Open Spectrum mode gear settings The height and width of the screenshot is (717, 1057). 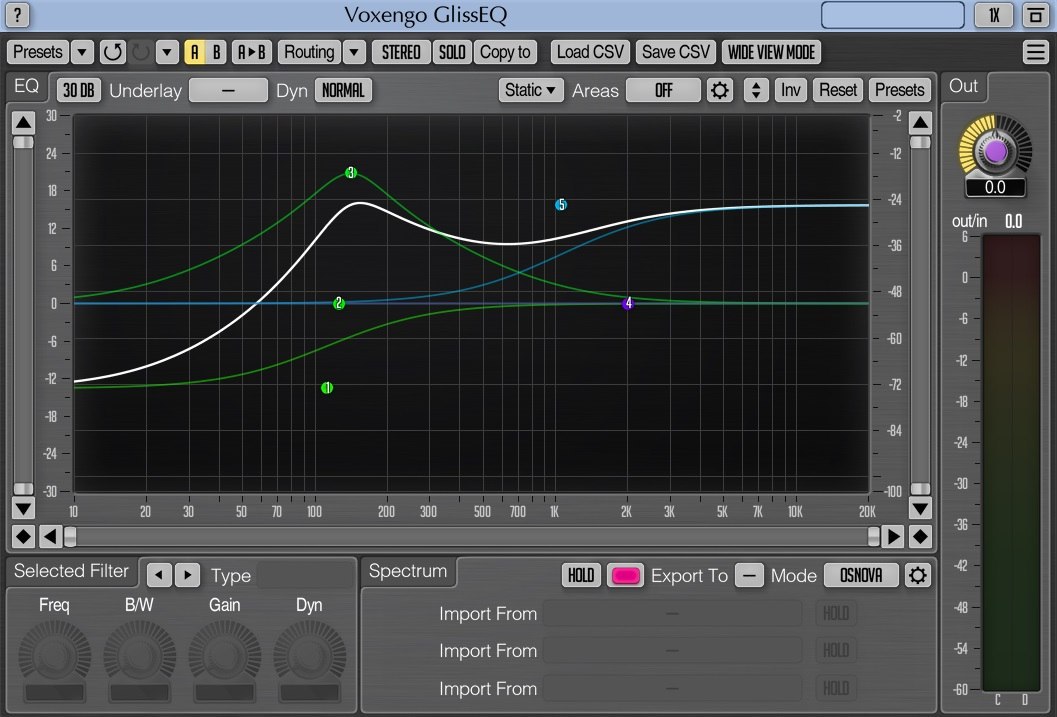(x=917, y=575)
